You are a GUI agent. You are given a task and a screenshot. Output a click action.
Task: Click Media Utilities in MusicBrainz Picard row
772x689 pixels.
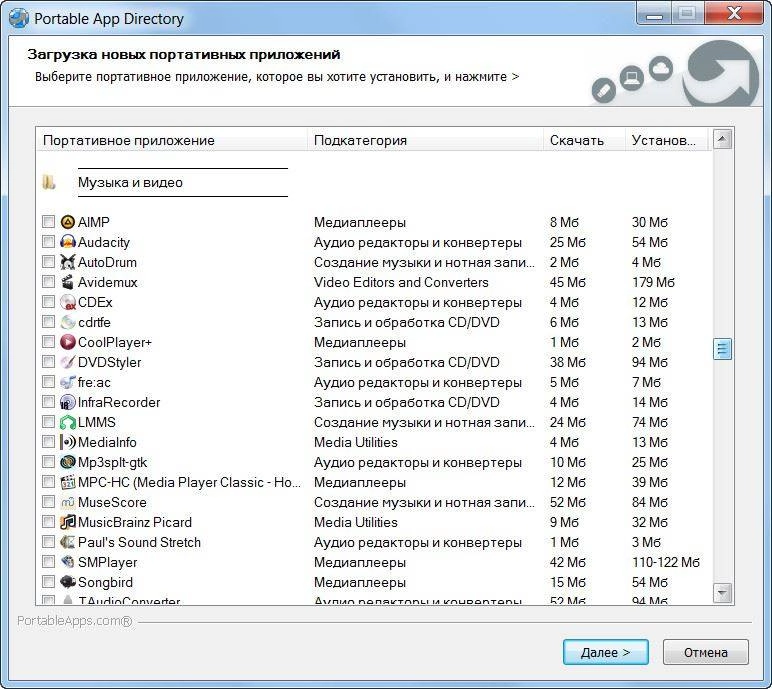point(356,522)
